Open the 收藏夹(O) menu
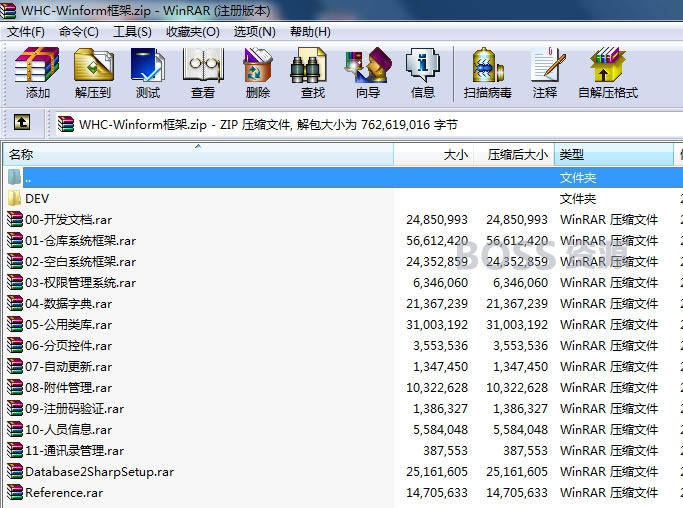 pos(193,32)
